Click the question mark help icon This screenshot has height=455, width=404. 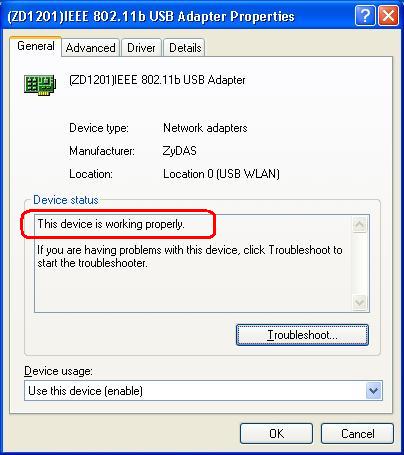[365, 16]
